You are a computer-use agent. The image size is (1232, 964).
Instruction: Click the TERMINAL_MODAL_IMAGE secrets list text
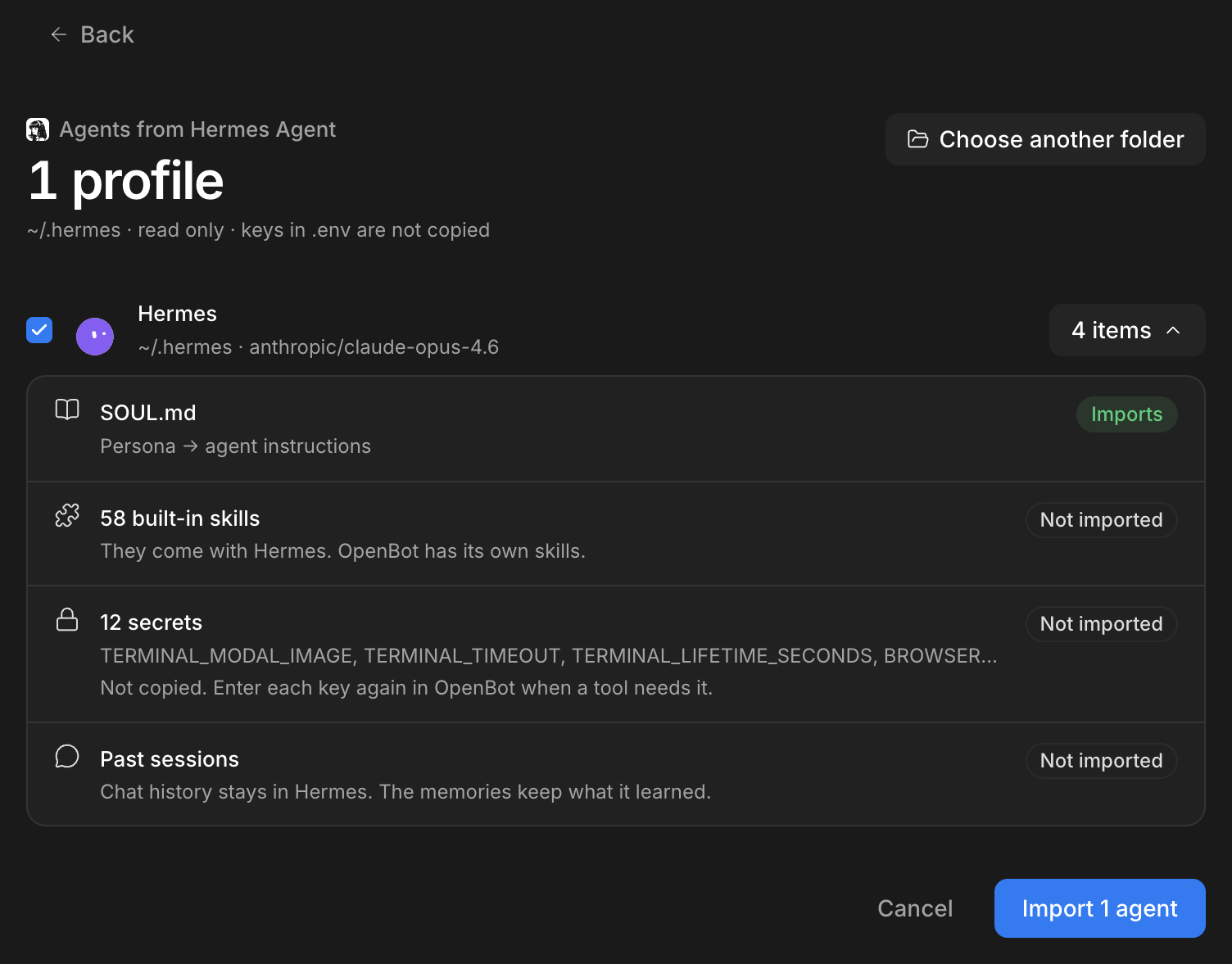(x=549, y=656)
